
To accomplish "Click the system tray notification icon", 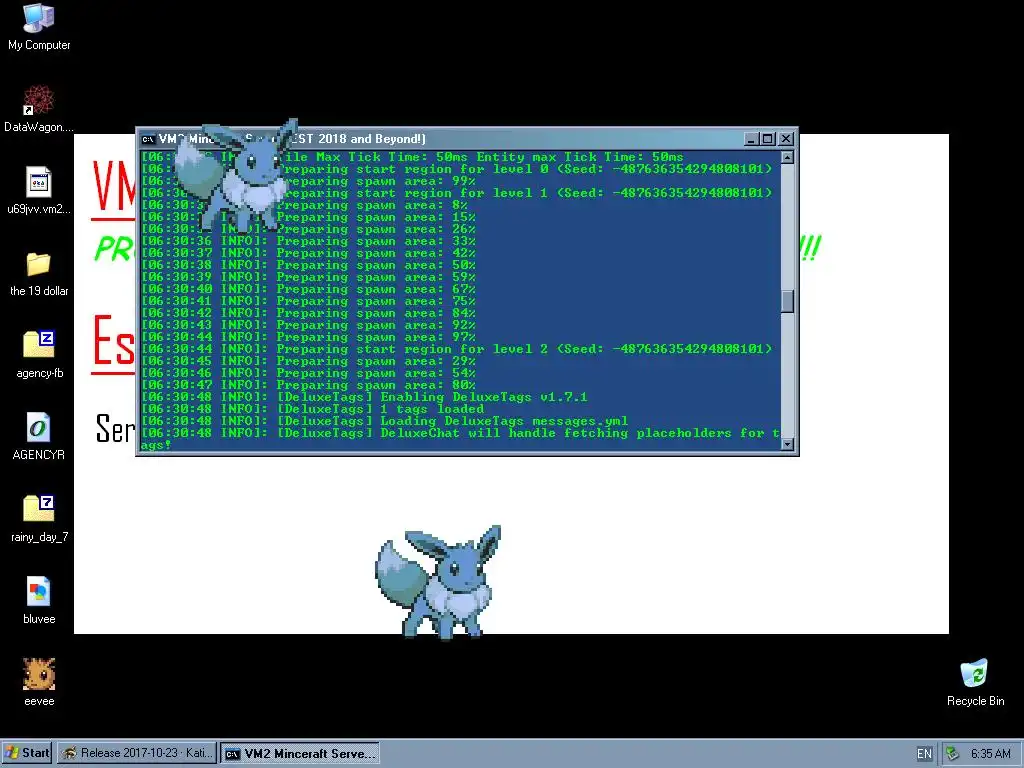I will 952,754.
